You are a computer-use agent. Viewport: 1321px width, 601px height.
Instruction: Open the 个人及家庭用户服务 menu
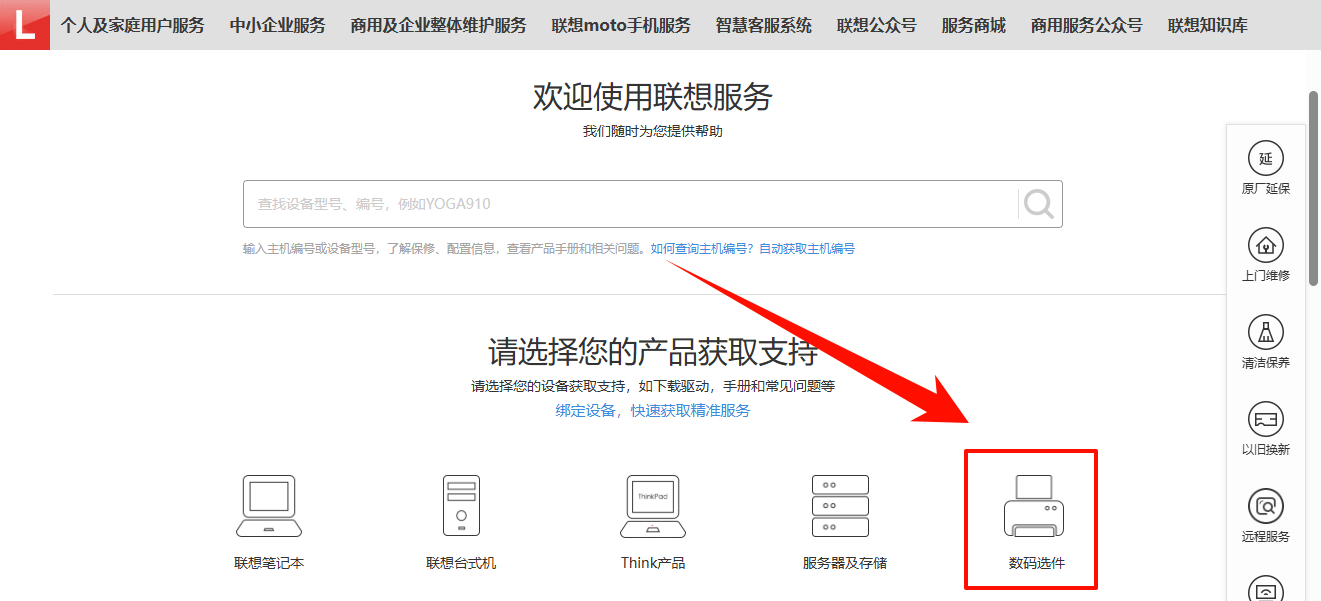(x=134, y=25)
